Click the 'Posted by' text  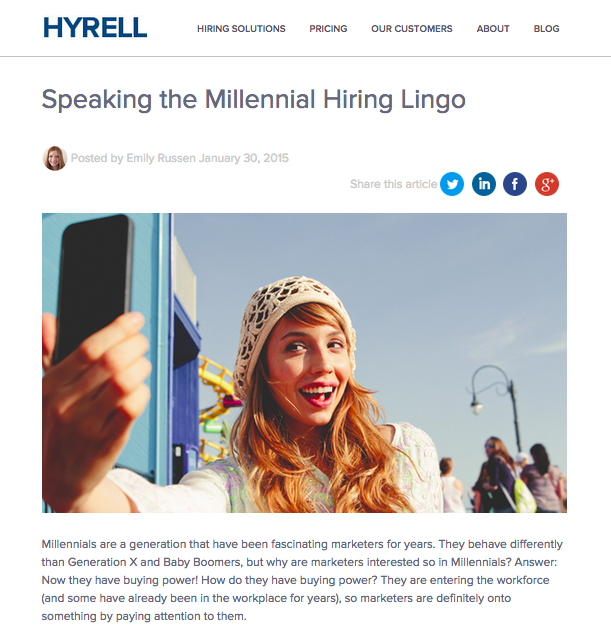[97, 158]
